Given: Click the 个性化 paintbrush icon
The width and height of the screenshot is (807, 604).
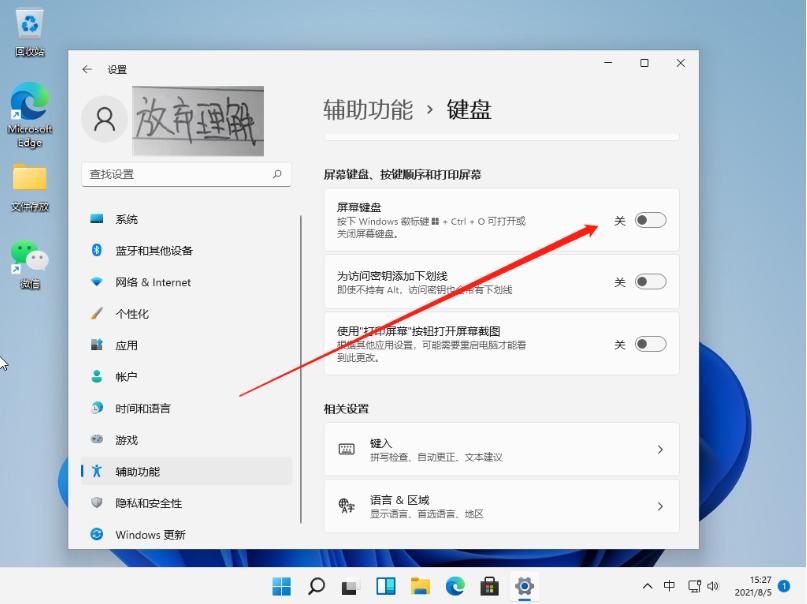Looking at the screenshot, I should [x=96, y=313].
